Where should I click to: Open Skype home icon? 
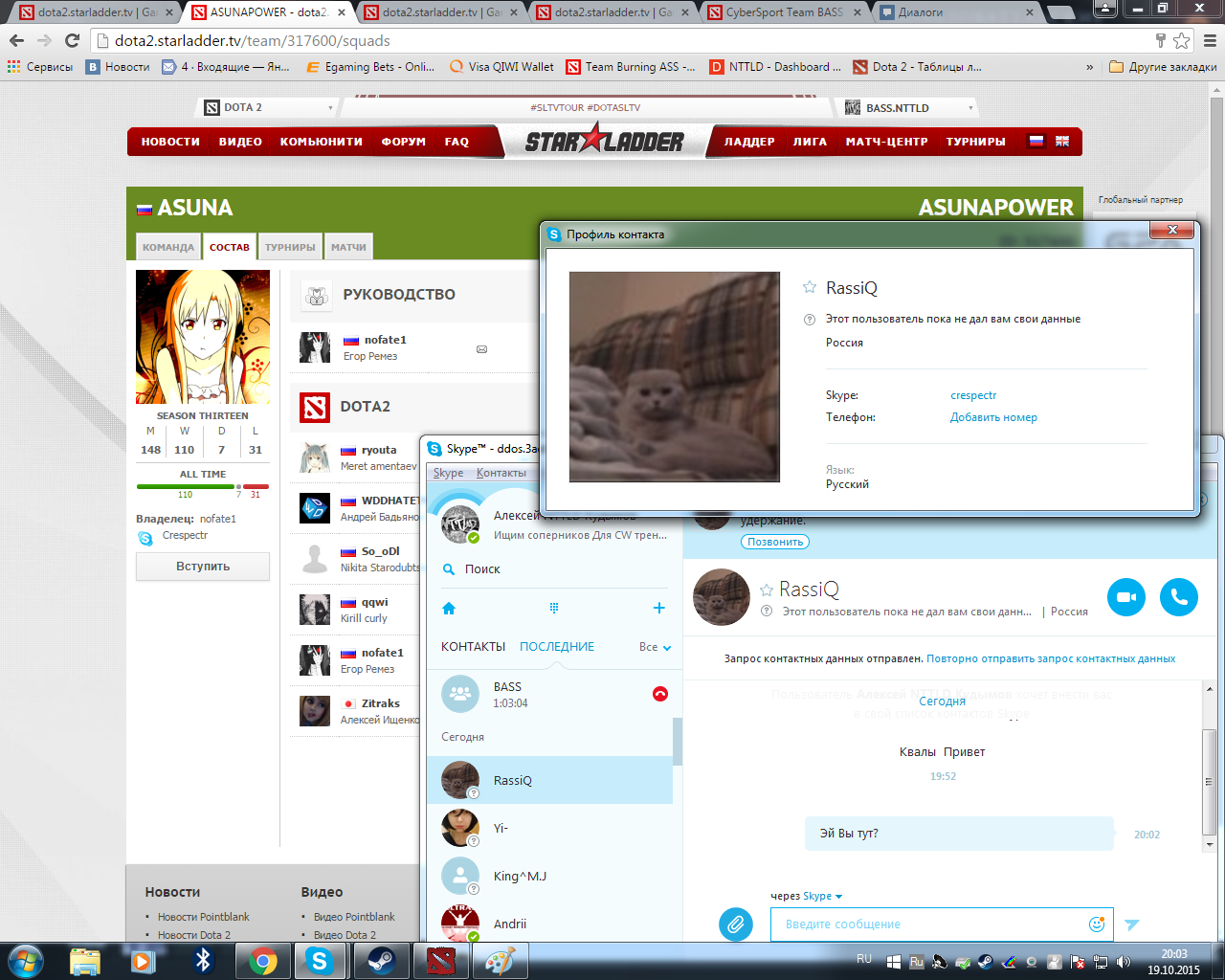pos(449,609)
